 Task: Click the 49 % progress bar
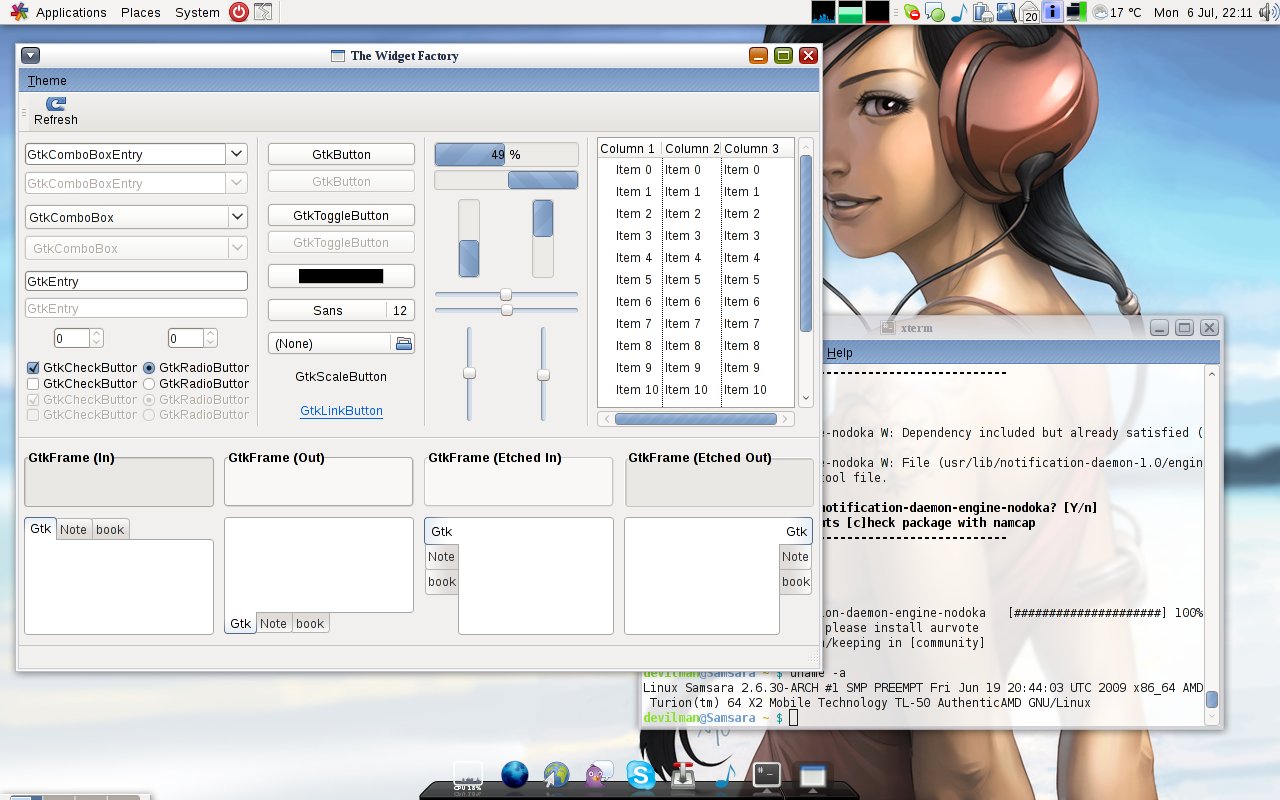[x=506, y=154]
